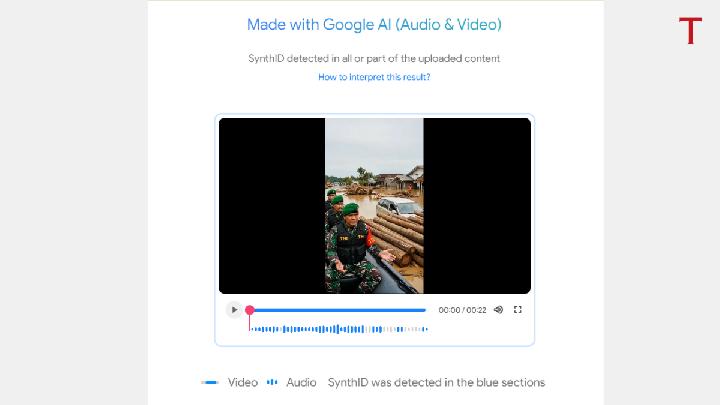Click the black area left of the video

[x=272, y=205]
